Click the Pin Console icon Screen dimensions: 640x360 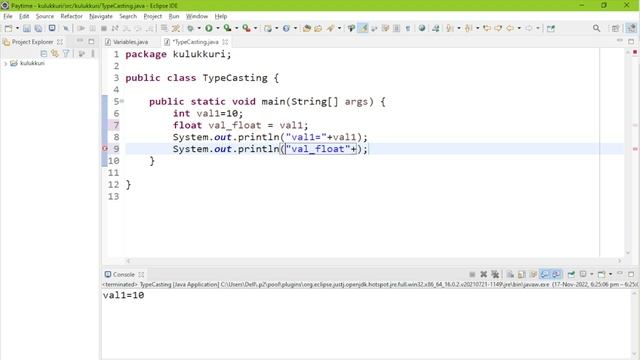coord(571,274)
